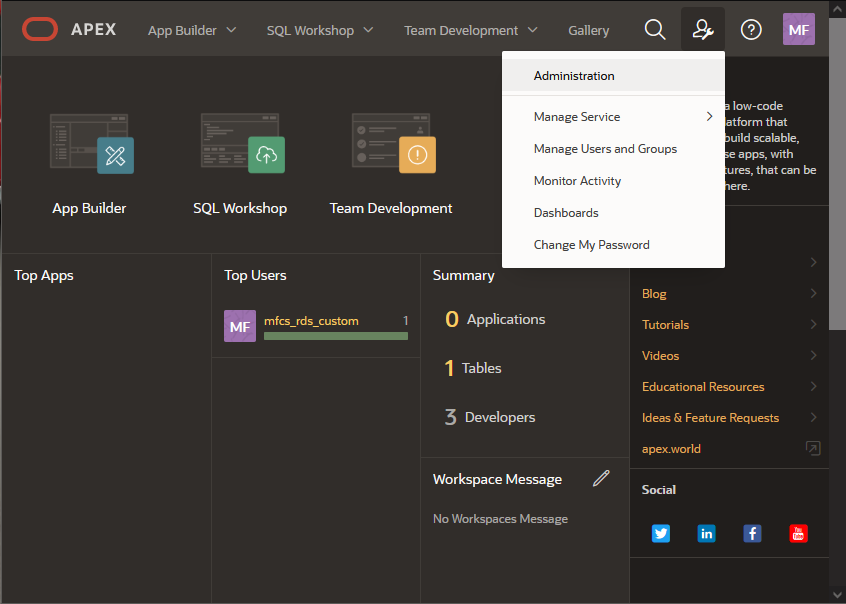
Task: Click the 1 Tables summary entry
Action: [473, 368]
